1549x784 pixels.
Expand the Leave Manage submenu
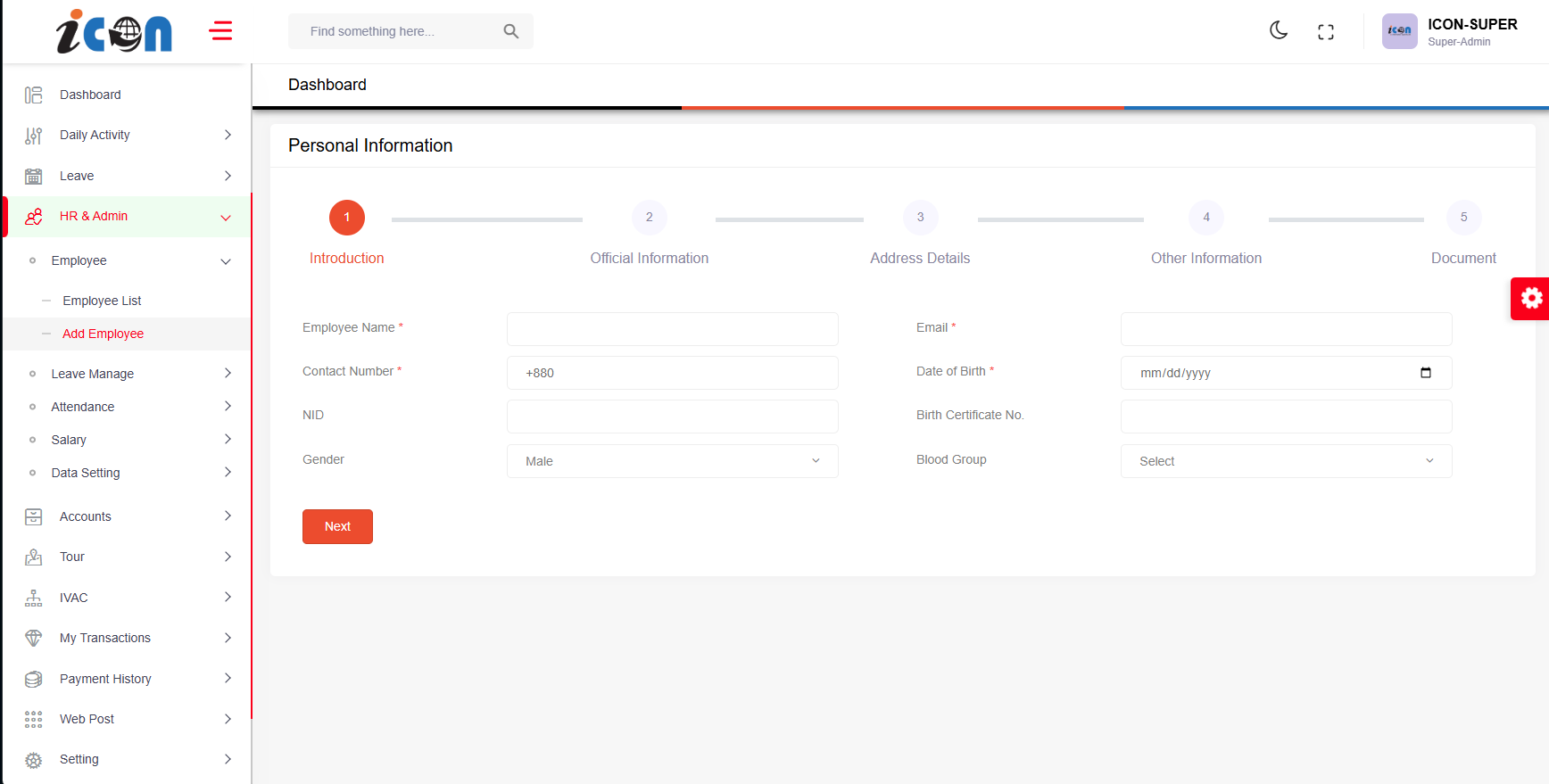(x=93, y=374)
